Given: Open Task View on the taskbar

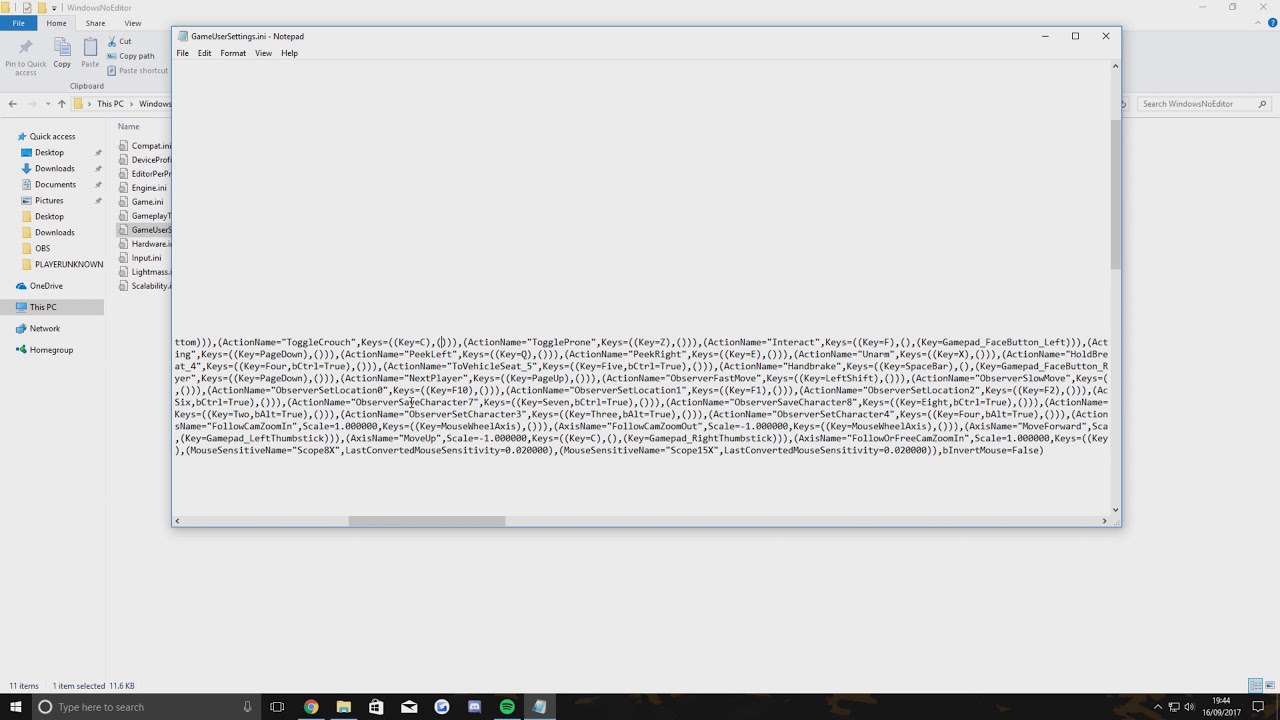Looking at the screenshot, I should point(277,707).
